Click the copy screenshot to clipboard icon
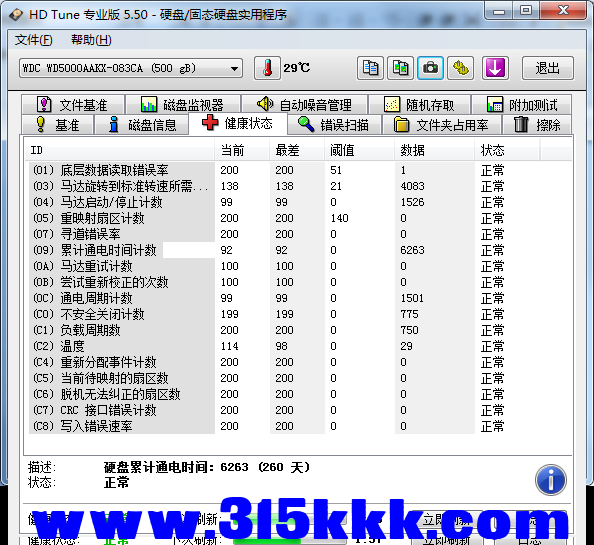Image resolution: width=594 pixels, height=545 pixels. coord(400,68)
